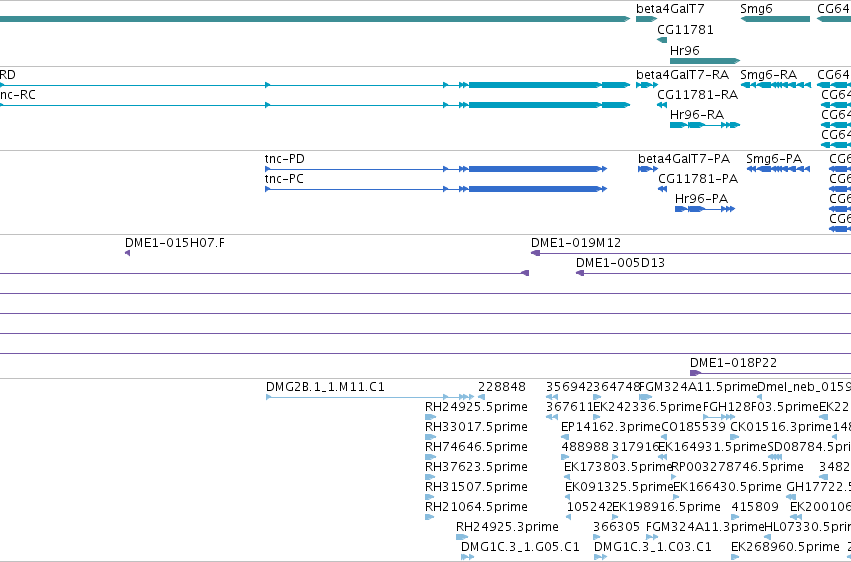Select EST label 228848
The image size is (851, 562).
[502, 387]
